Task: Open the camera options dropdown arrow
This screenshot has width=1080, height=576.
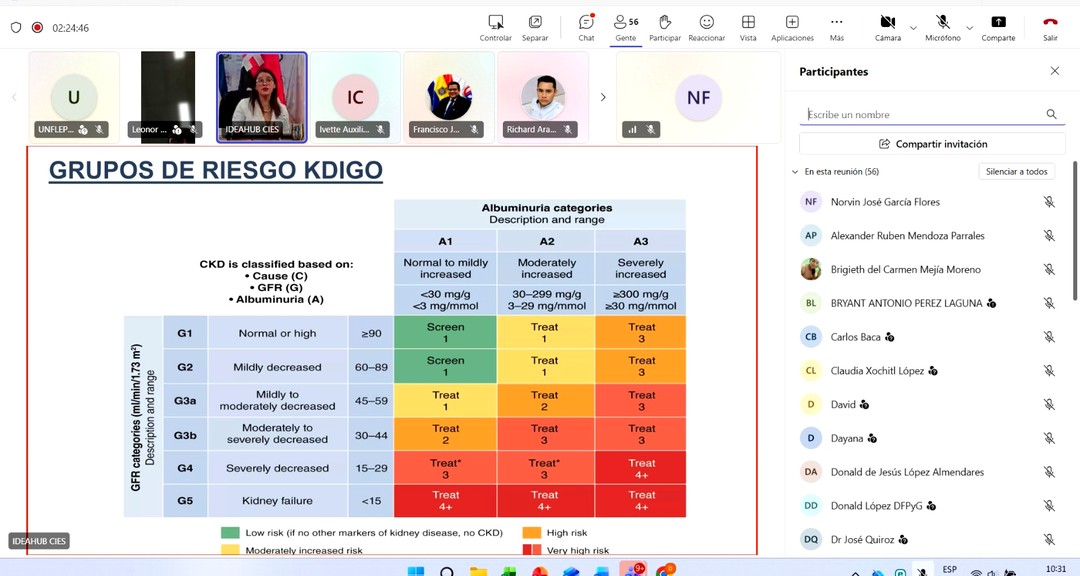Action: [913, 28]
